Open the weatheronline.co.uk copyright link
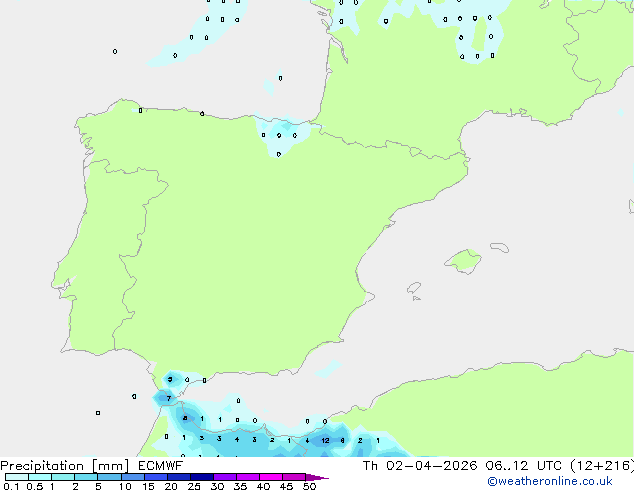Image resolution: width=634 pixels, height=490 pixels. [550, 481]
